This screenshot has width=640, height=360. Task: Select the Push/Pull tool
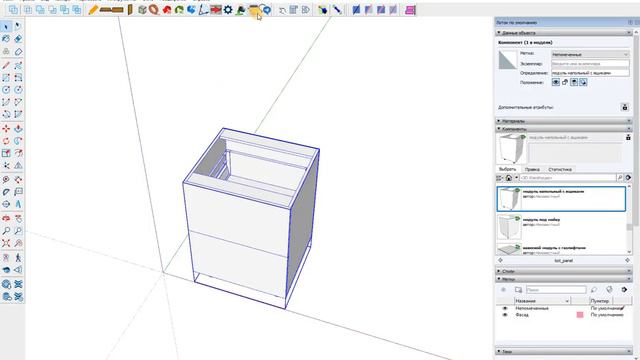18,129
